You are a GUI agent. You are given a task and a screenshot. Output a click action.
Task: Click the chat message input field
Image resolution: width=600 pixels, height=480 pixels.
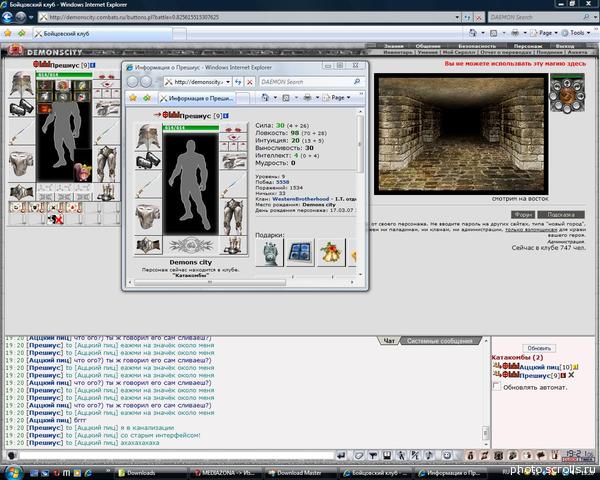click(x=177, y=455)
